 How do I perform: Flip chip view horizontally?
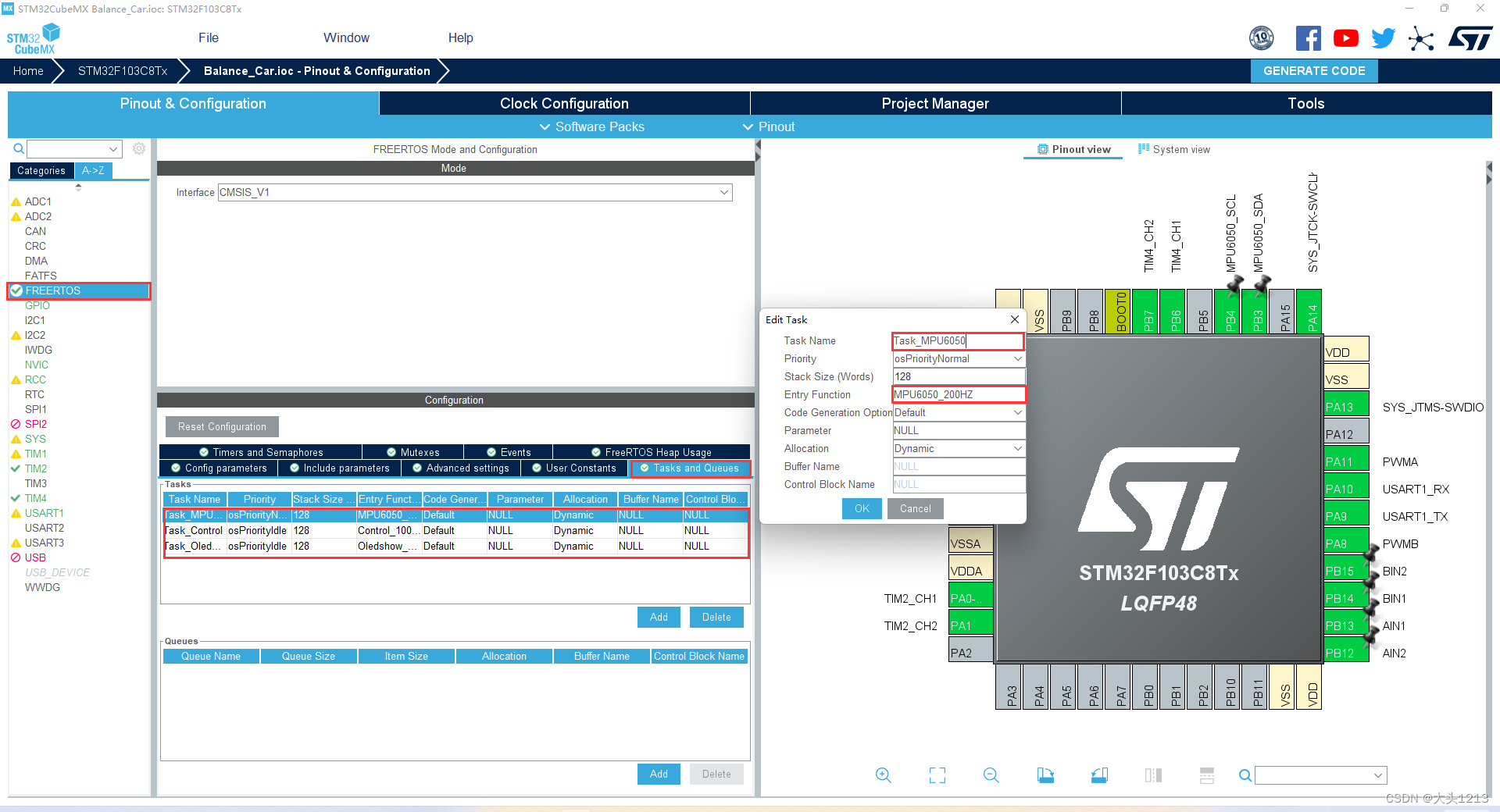[1153, 775]
